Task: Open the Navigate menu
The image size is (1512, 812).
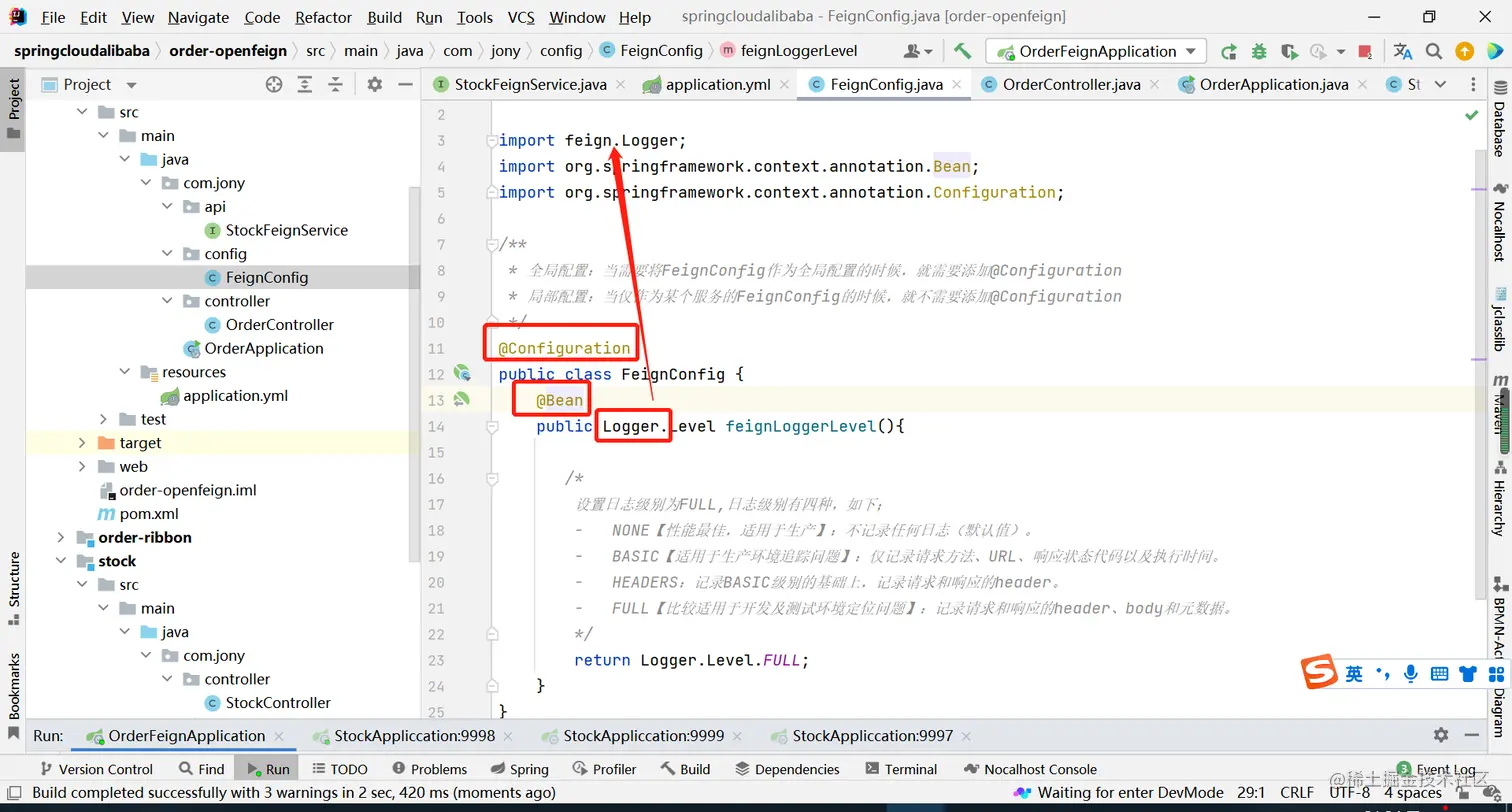Action: tap(198, 17)
